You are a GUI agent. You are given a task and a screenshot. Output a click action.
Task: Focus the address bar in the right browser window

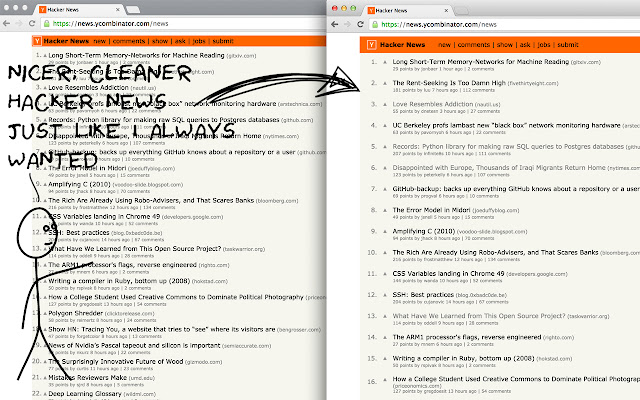click(505, 24)
